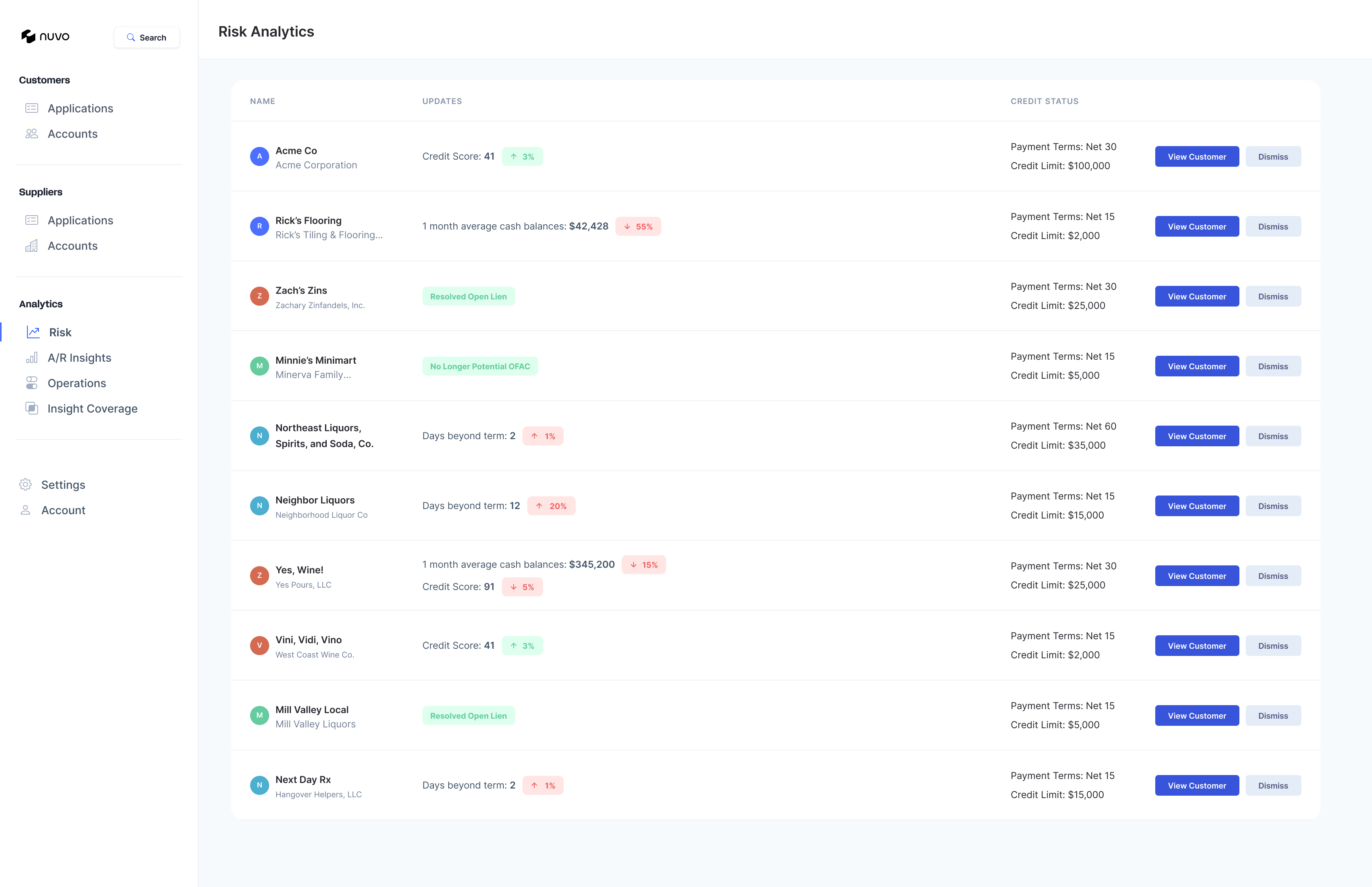Click Neighbor Liquors 20% increase badge

click(x=551, y=506)
